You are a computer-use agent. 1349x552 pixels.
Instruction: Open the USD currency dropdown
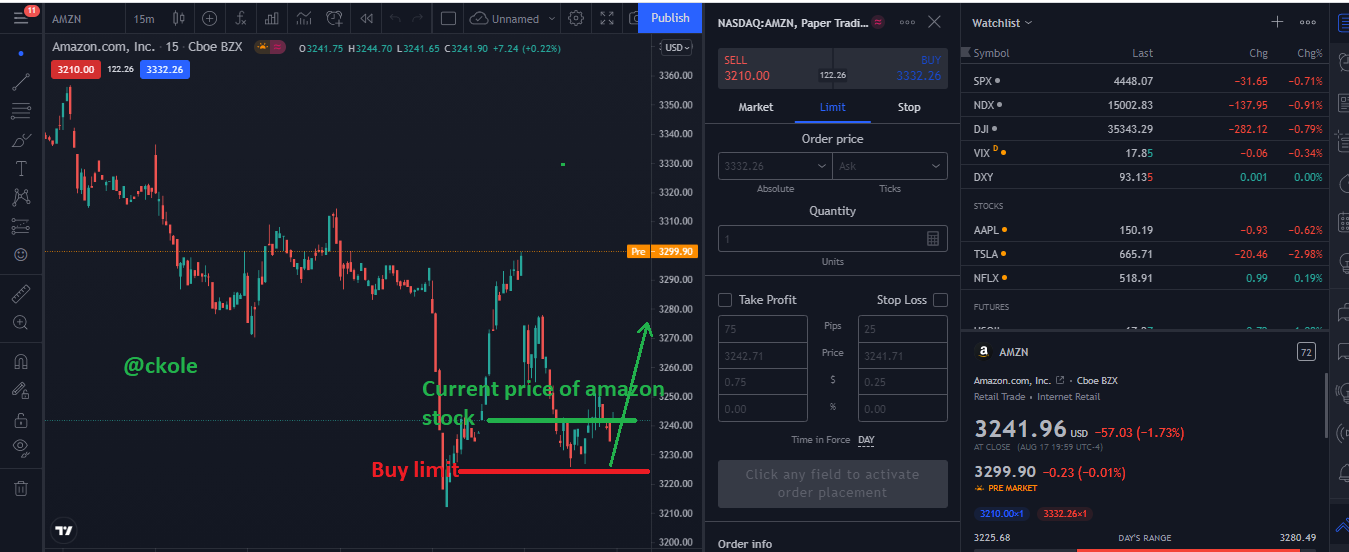click(x=676, y=47)
